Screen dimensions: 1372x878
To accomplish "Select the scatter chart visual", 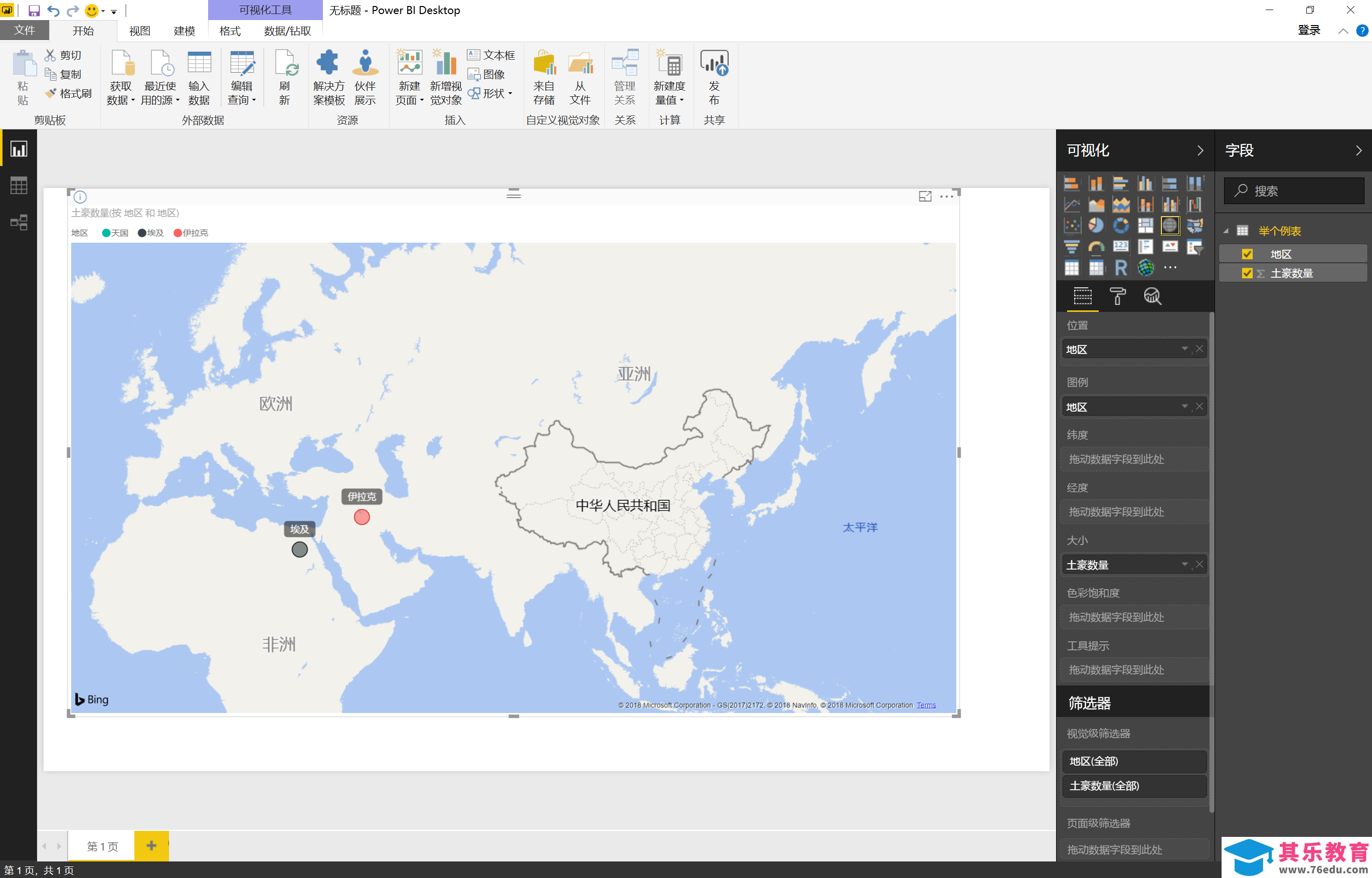I will (x=1072, y=226).
